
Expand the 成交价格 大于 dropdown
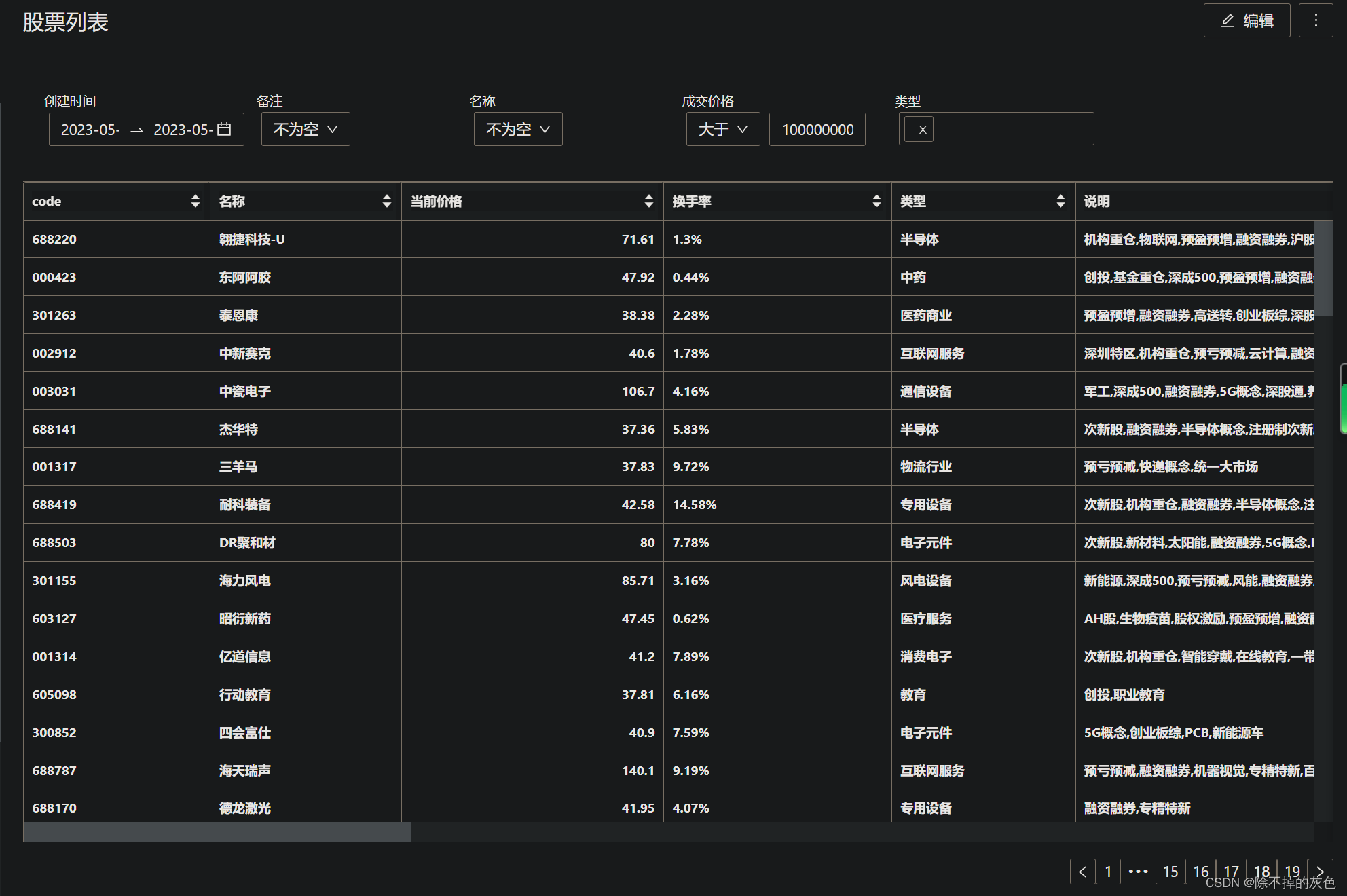click(723, 129)
